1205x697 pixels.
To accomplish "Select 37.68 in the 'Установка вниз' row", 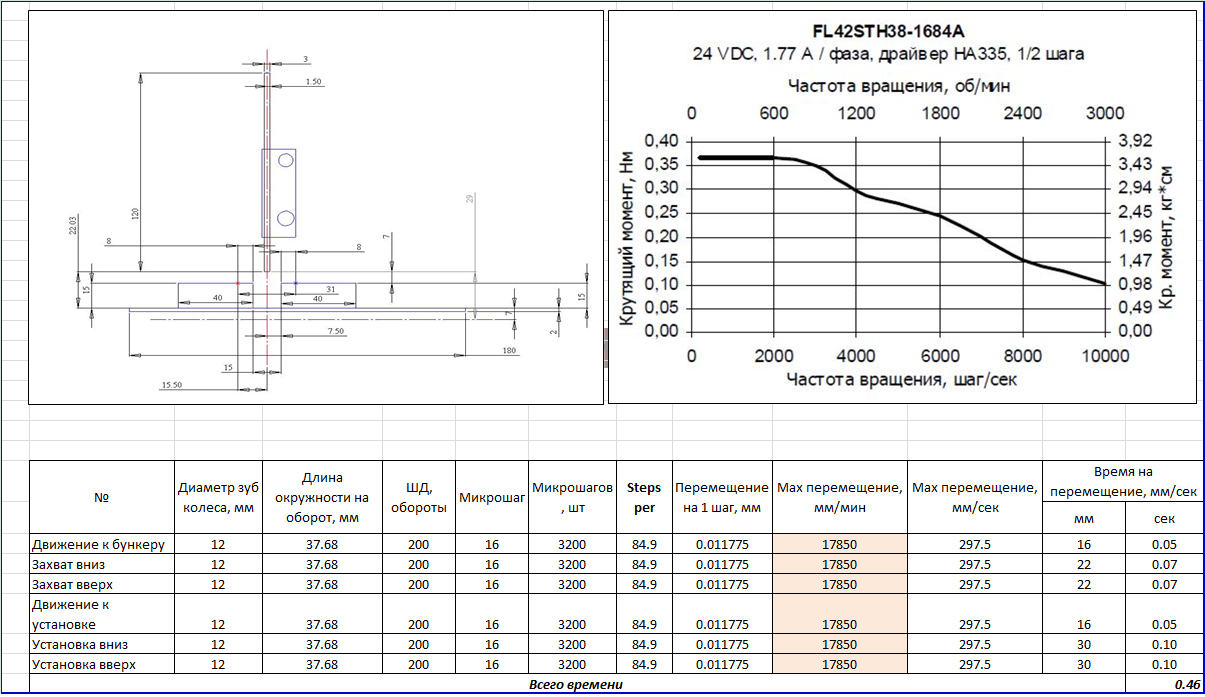I will [322, 644].
